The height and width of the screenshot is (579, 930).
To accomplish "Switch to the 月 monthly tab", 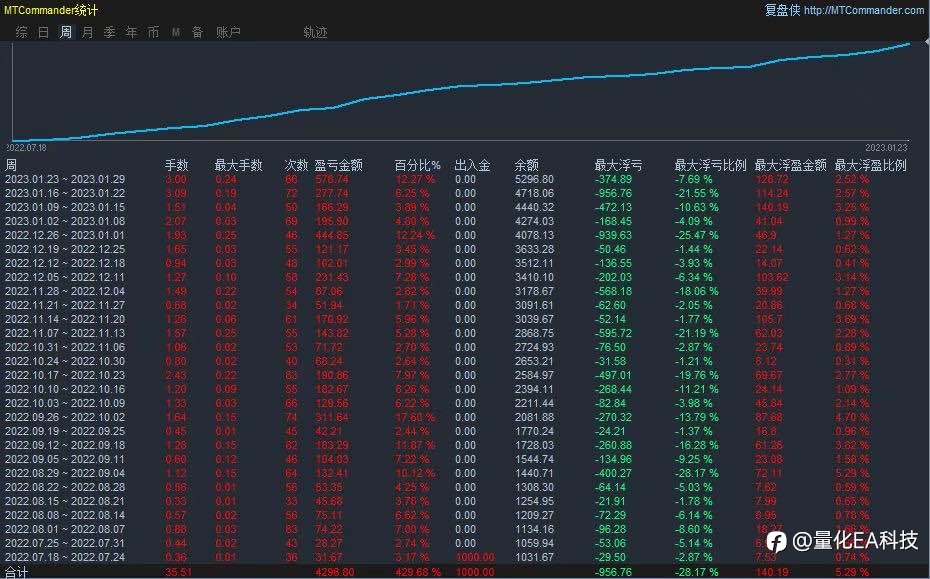I will point(87,32).
